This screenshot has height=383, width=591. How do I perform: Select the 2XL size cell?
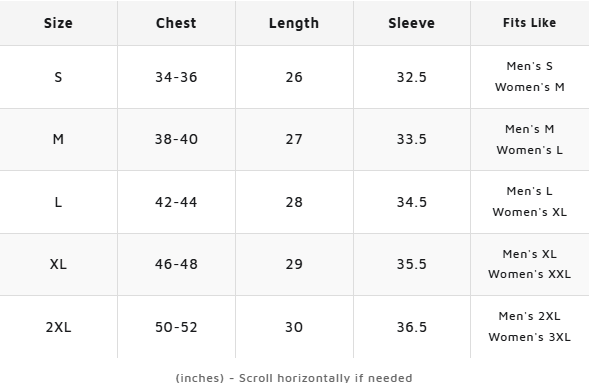58,327
